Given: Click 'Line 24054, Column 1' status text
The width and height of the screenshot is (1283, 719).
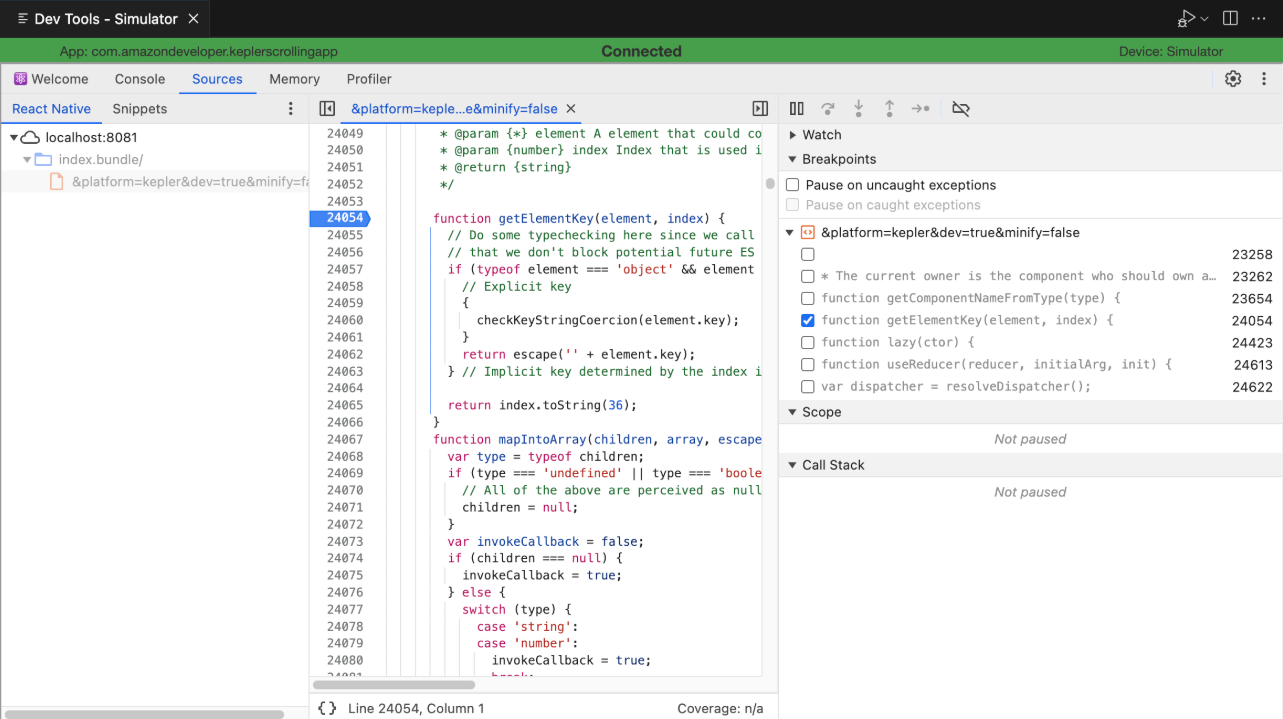Looking at the screenshot, I should pos(416,708).
